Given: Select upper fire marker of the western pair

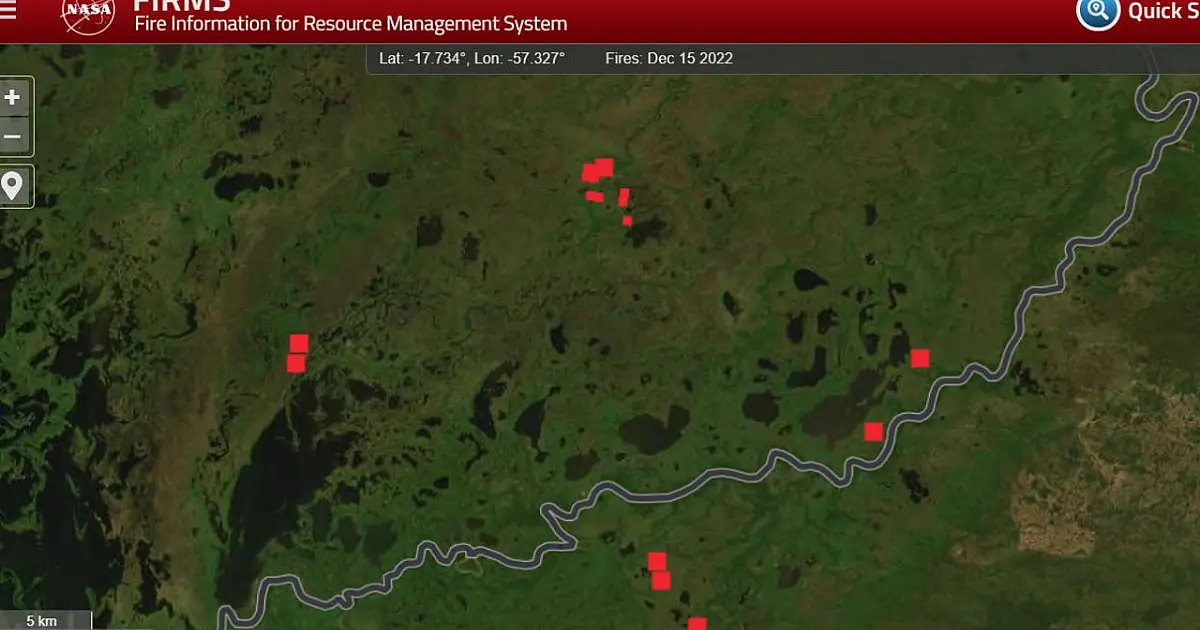Looking at the screenshot, I should [x=299, y=343].
